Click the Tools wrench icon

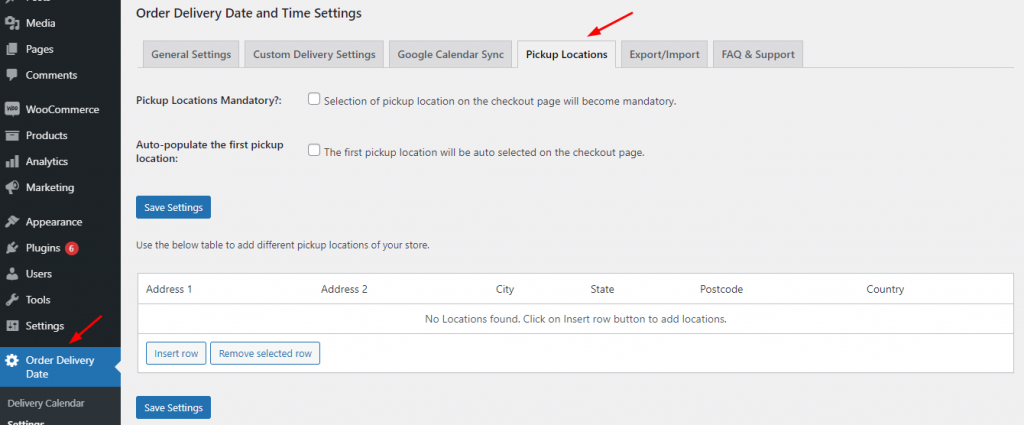(11, 300)
